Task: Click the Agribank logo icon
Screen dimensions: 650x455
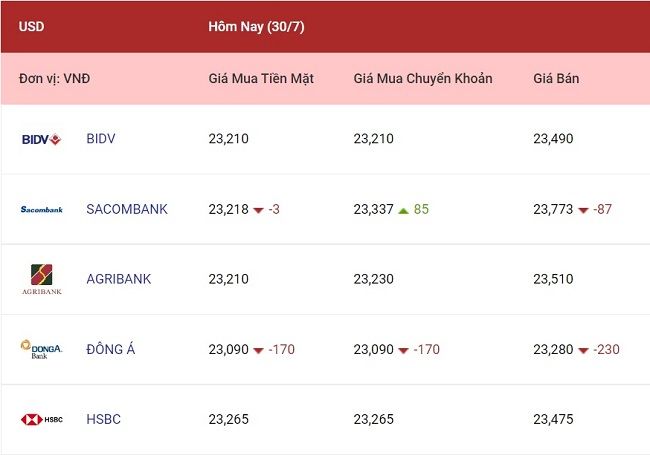Action: pos(41,279)
